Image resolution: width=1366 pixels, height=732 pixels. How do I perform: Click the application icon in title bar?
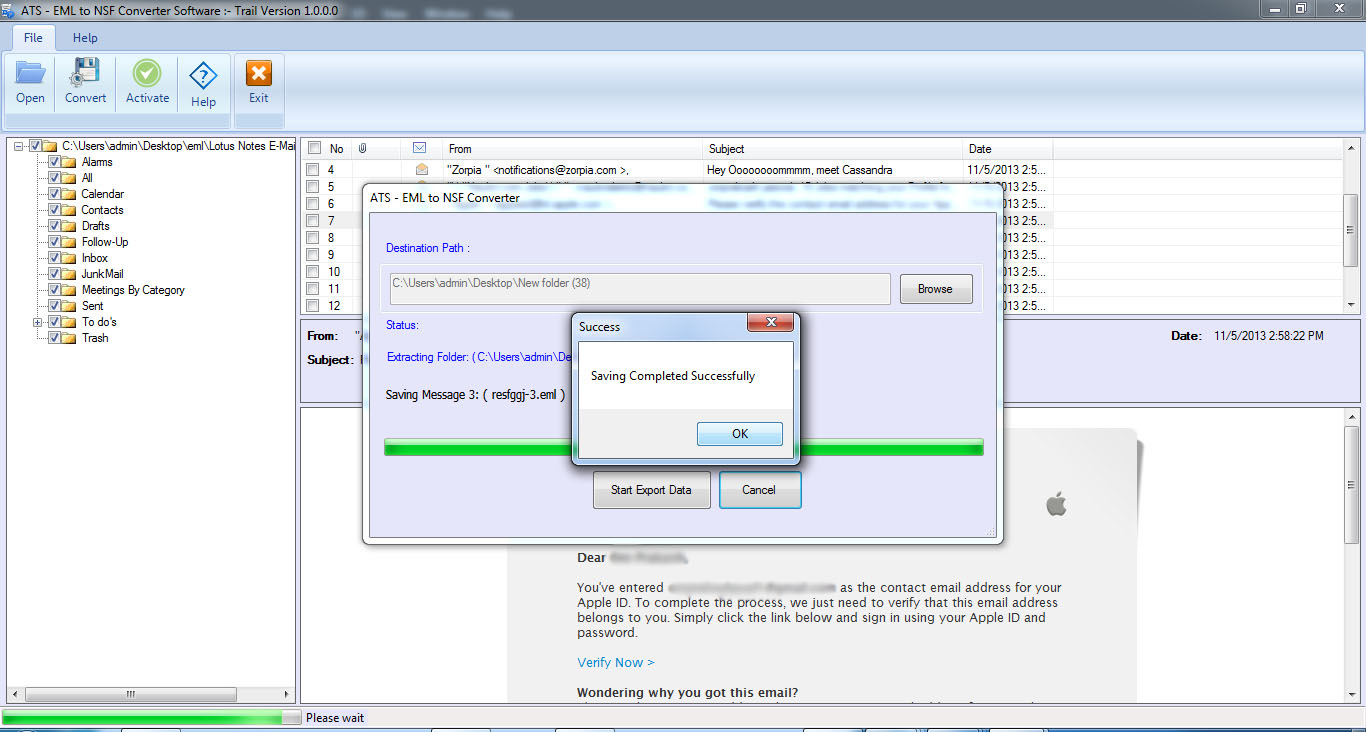click(x=7, y=10)
